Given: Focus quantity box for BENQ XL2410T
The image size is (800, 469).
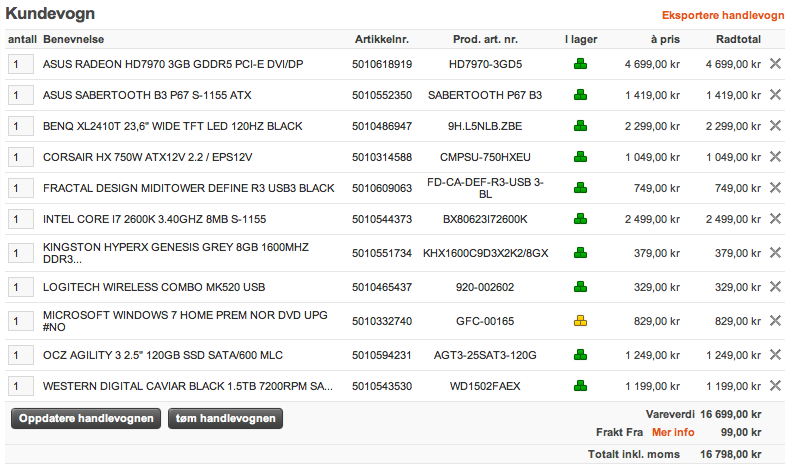Looking at the screenshot, I should click(21, 126).
